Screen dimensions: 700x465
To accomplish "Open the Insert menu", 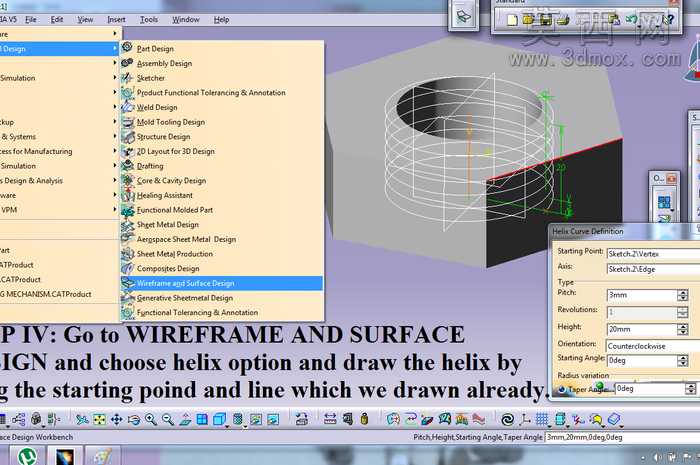I will pos(116,19).
